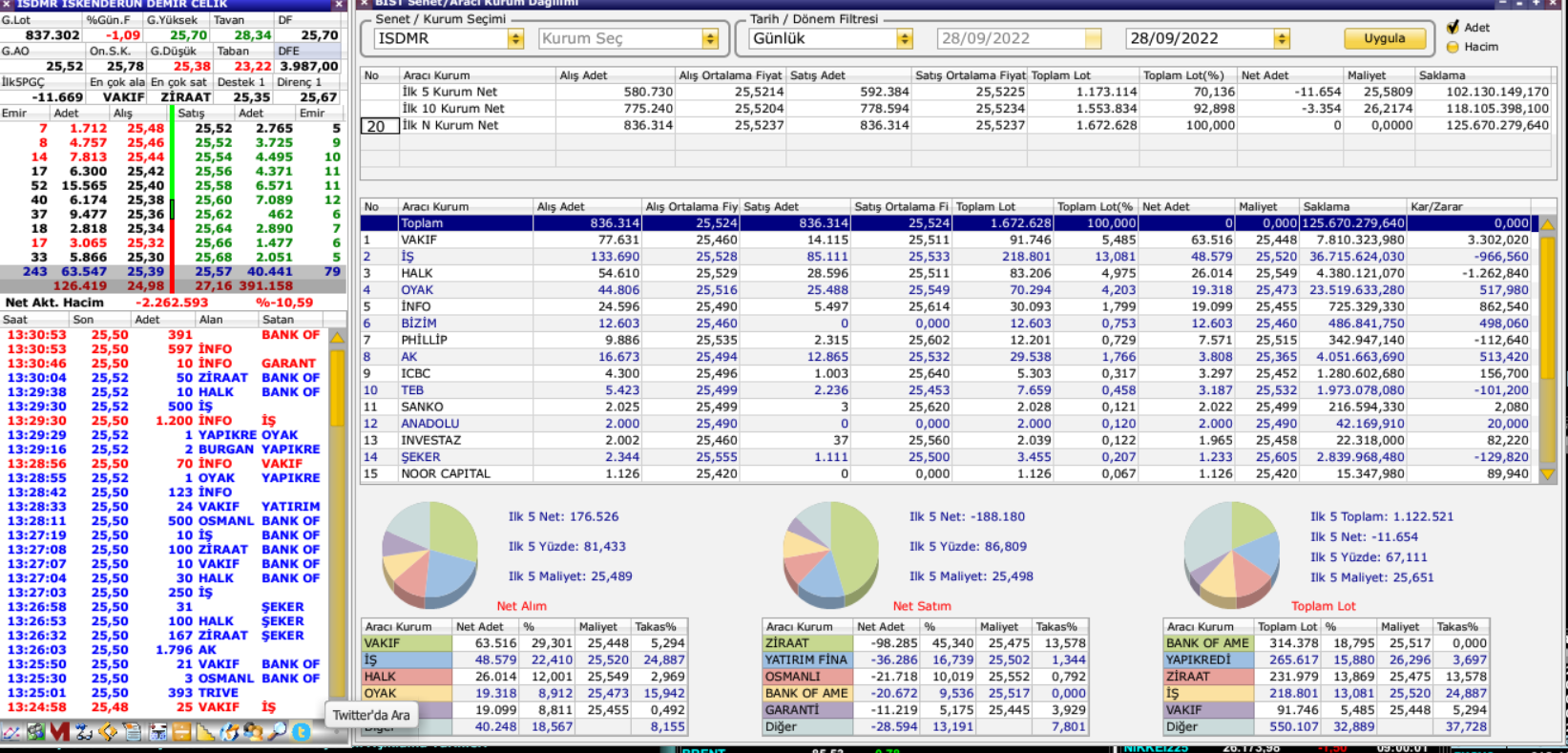Open the line chart tool icon
Viewport: 1568px width, 753px height.
pyautogui.click(x=11, y=732)
